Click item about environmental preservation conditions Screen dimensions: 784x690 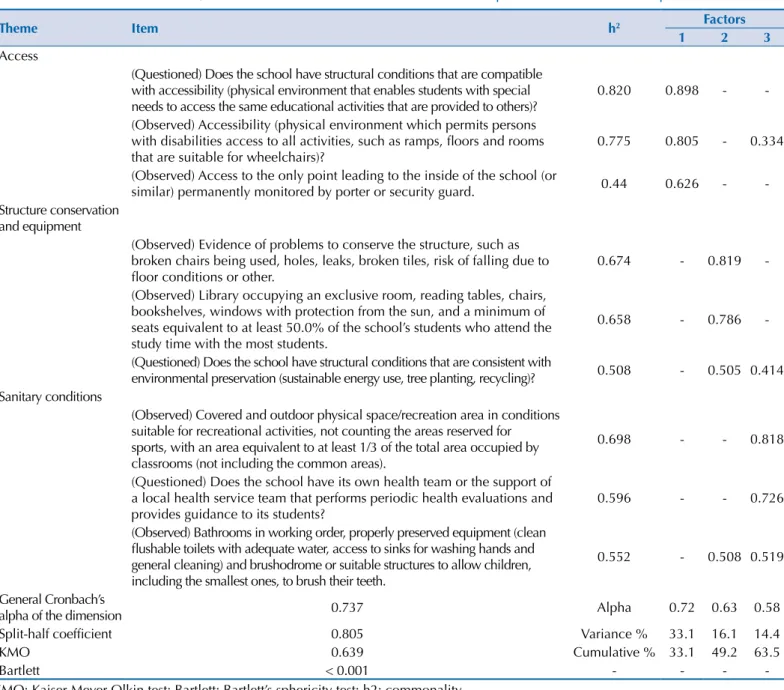pyautogui.click(x=342, y=370)
